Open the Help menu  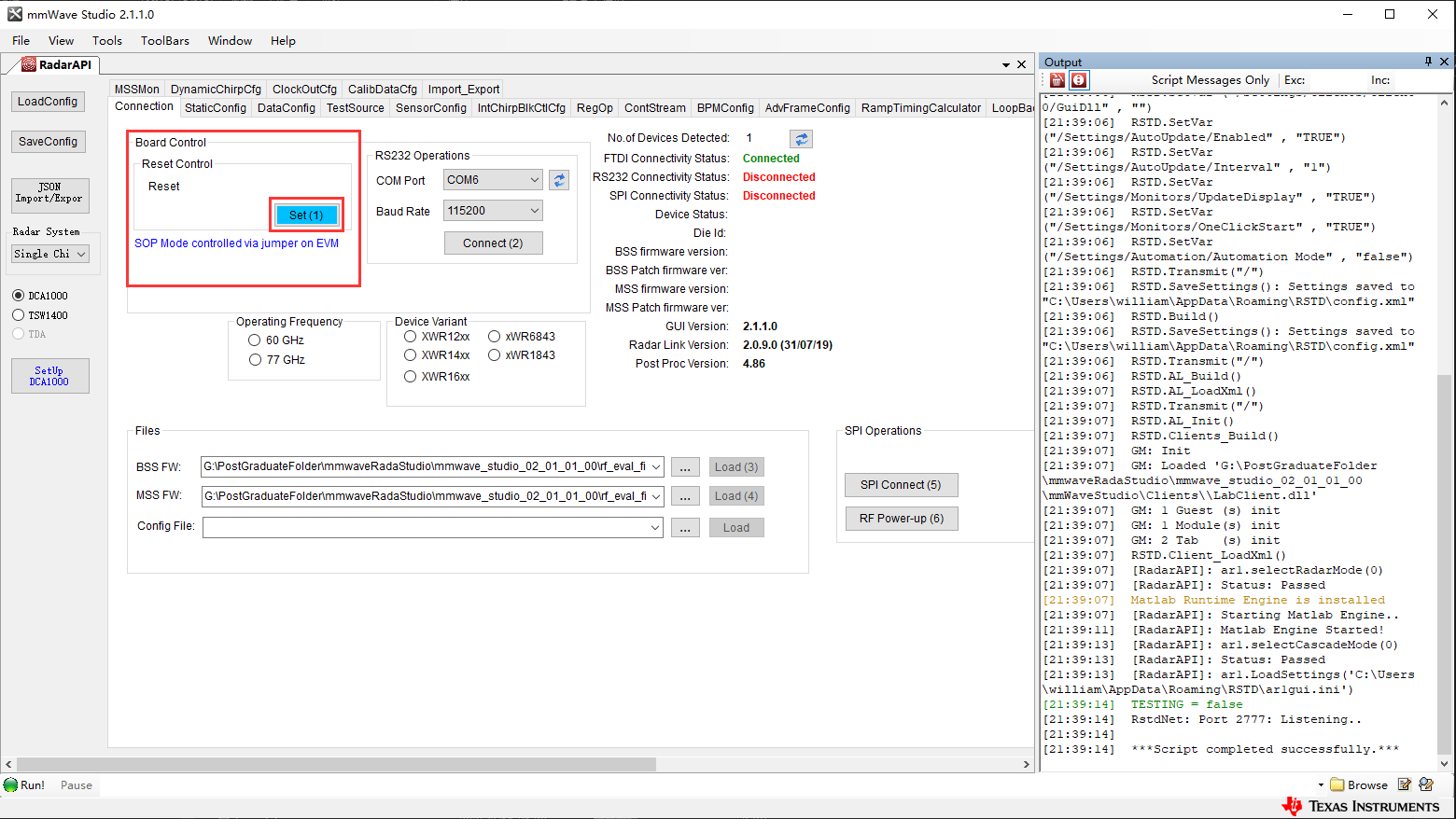283,41
